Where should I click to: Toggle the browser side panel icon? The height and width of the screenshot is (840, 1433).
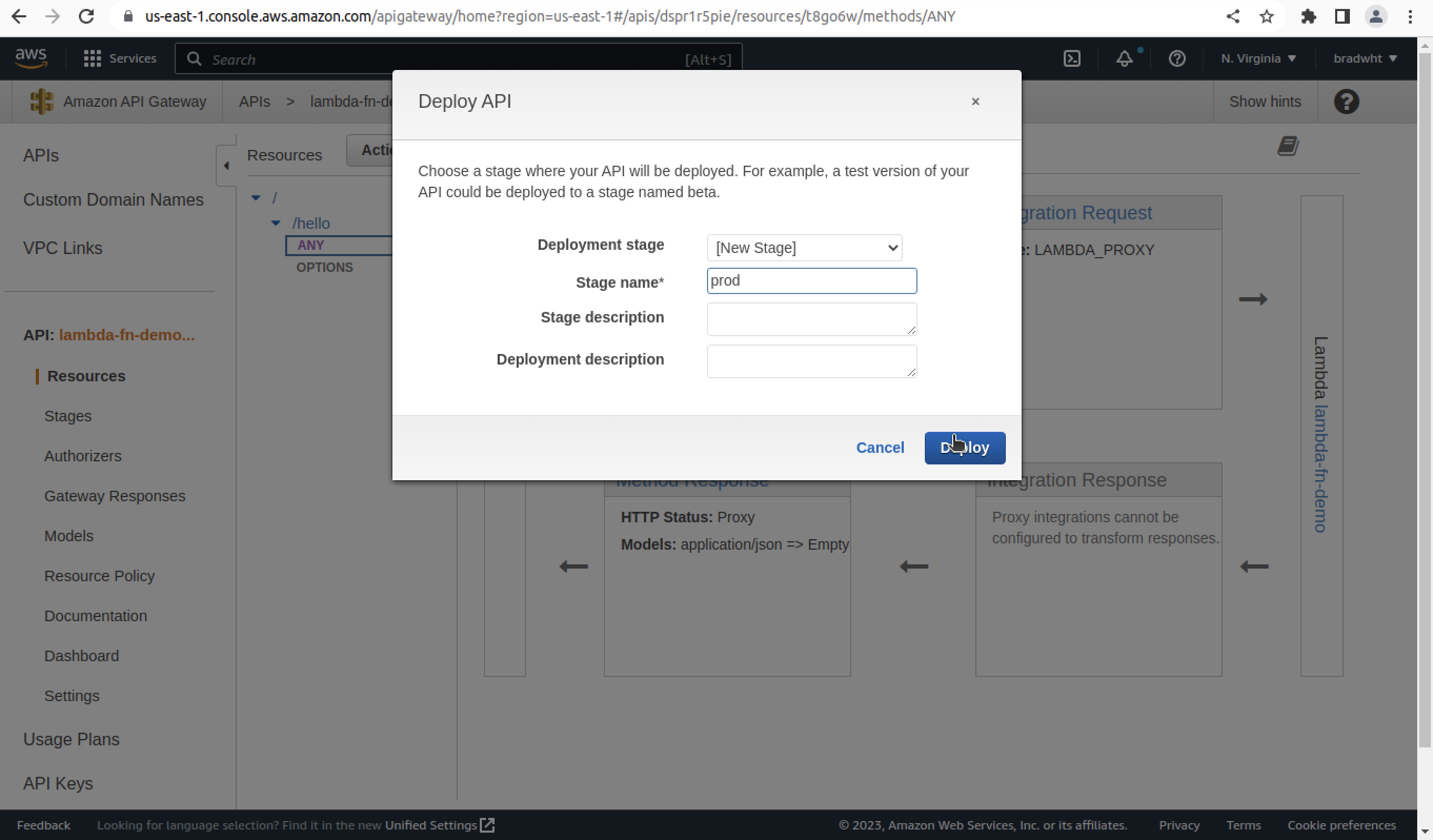[x=1342, y=16]
